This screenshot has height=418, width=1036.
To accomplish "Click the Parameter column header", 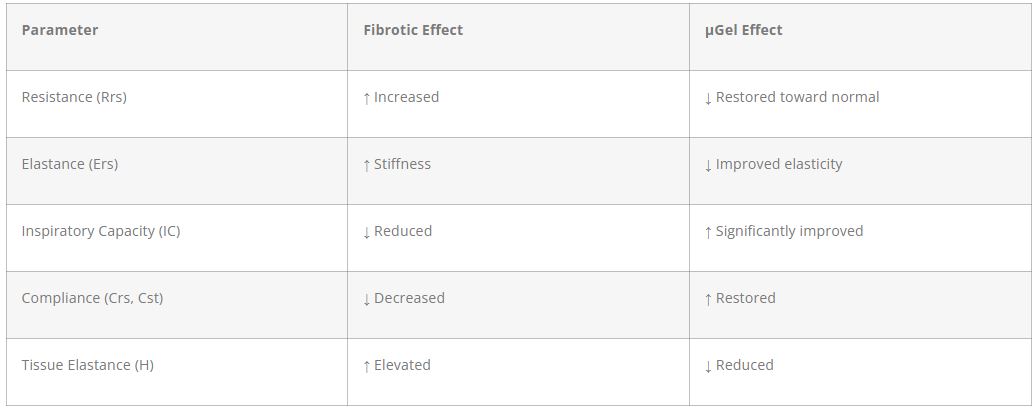I will click(60, 30).
